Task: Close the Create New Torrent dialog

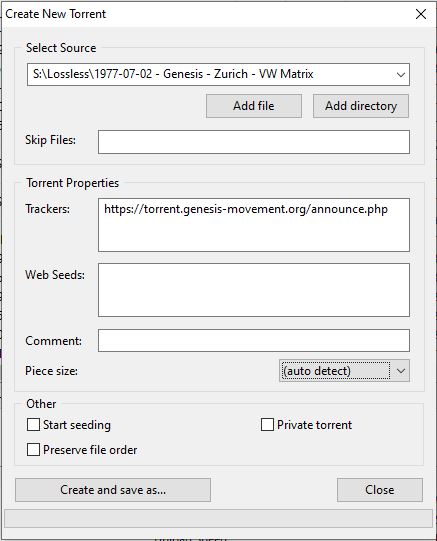Action: coord(421,14)
